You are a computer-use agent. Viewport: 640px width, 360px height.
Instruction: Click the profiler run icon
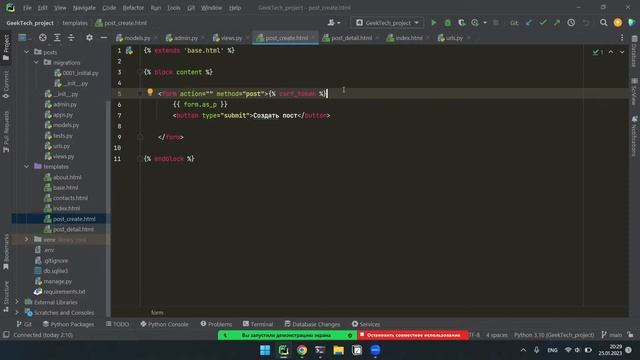[475, 23]
